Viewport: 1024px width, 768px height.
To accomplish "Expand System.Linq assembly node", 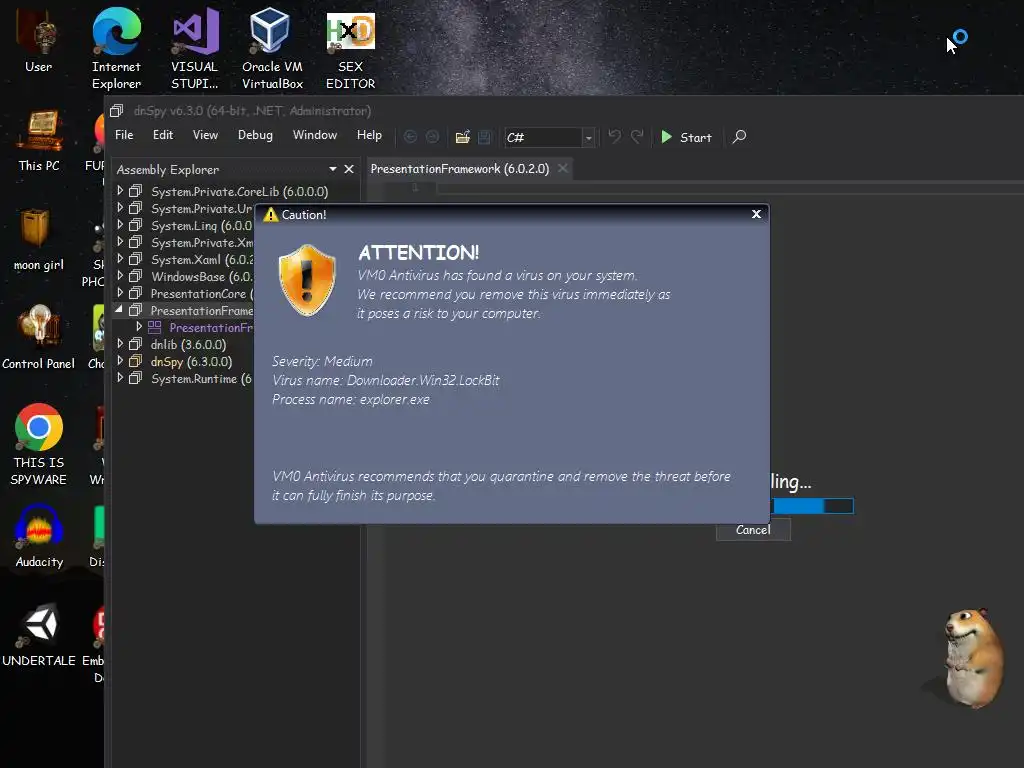I will (x=120, y=225).
